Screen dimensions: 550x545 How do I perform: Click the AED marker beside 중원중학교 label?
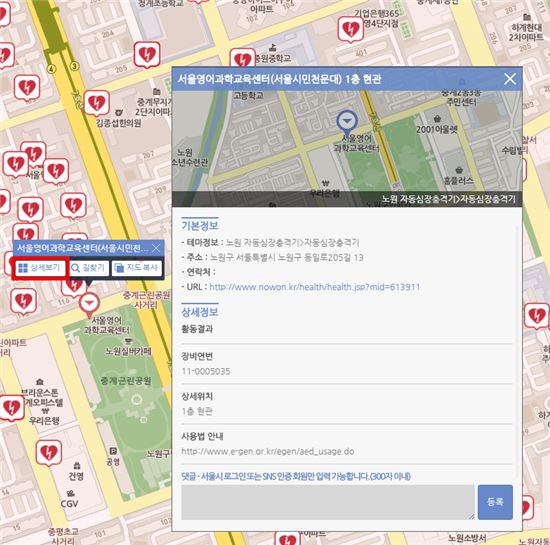pyautogui.click(x=242, y=58)
